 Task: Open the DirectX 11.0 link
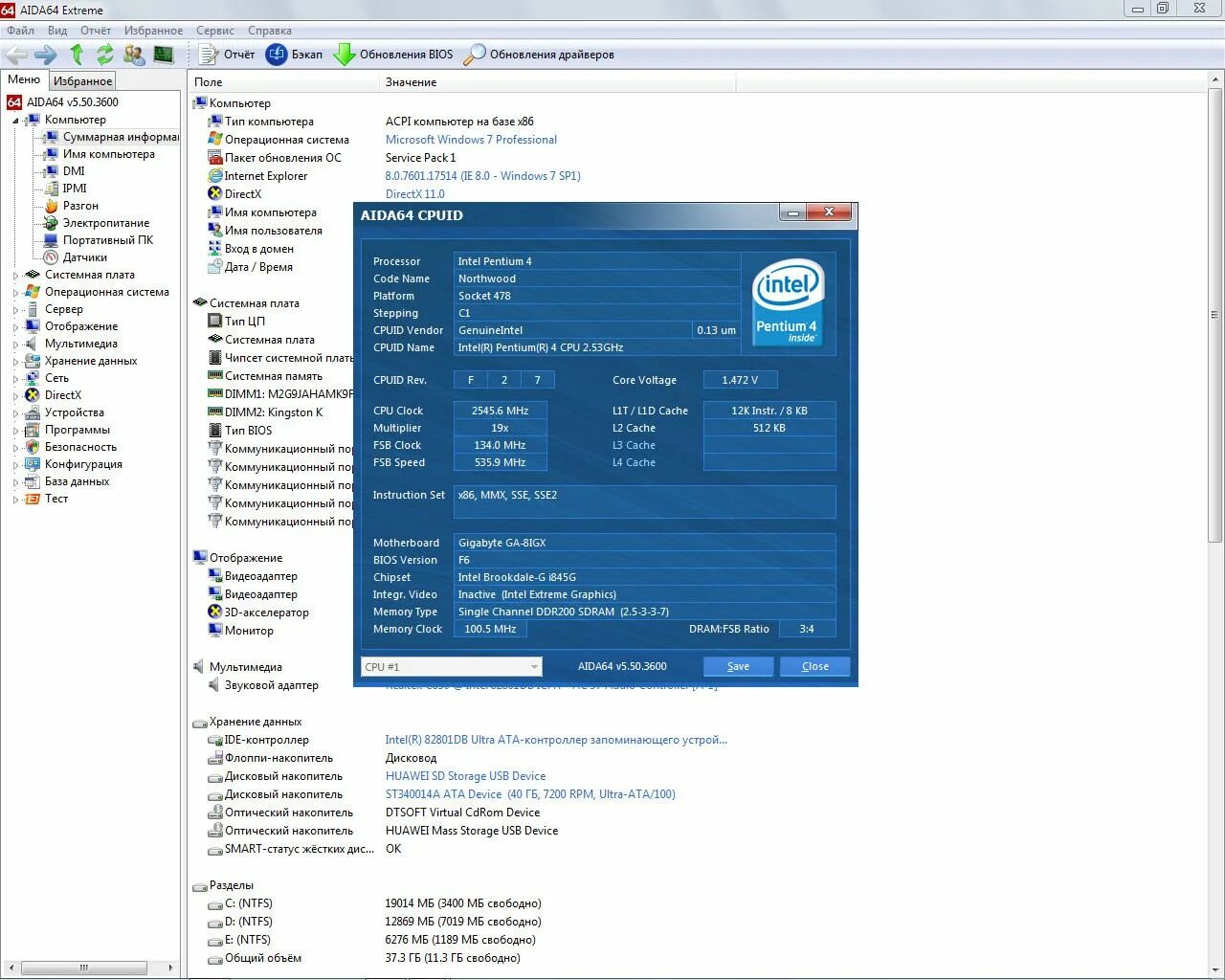click(414, 194)
